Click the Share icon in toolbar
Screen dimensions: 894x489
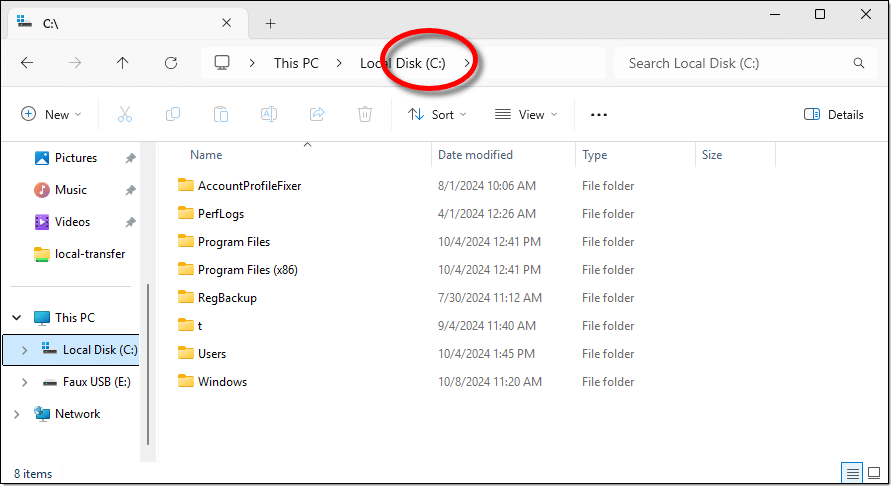click(318, 115)
